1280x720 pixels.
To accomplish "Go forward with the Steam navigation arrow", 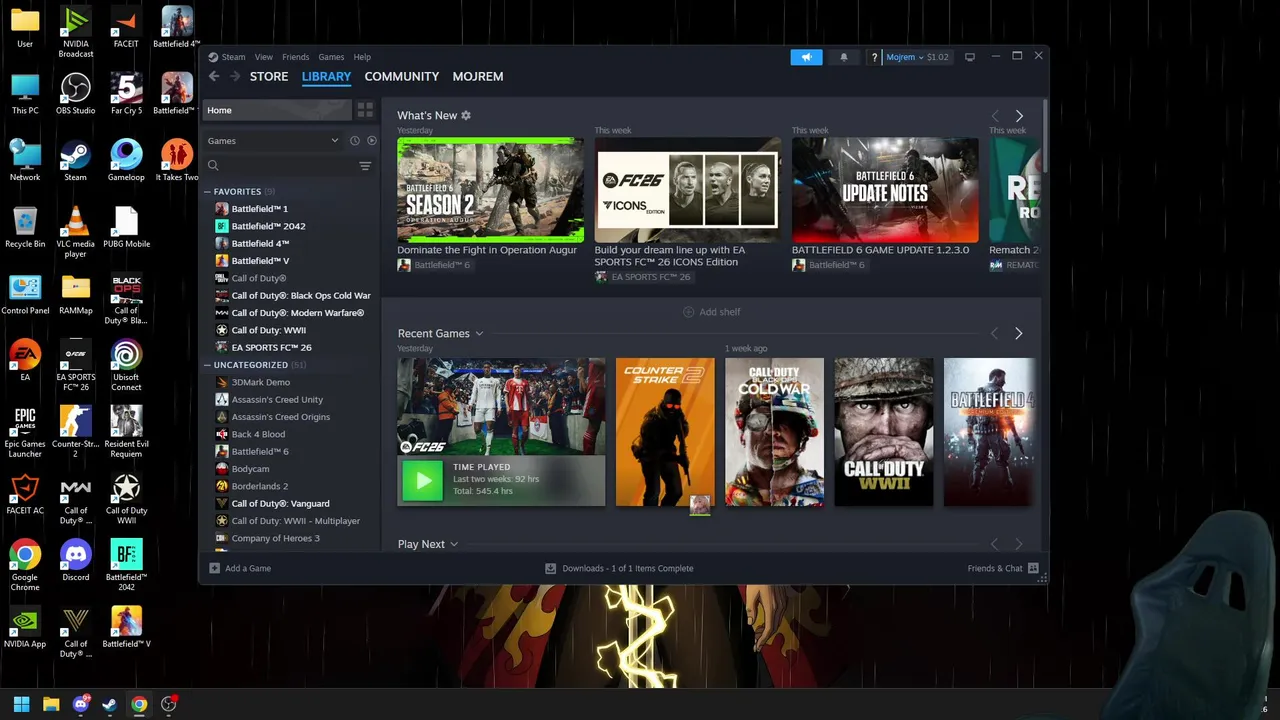I will [235, 76].
